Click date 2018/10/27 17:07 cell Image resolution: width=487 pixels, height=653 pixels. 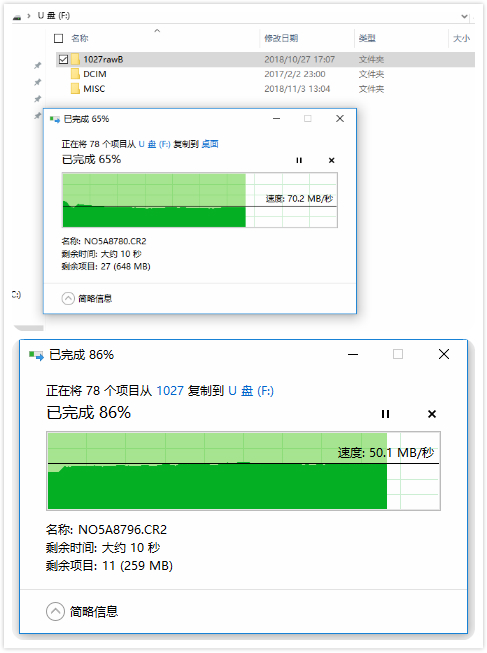[x=300, y=60]
